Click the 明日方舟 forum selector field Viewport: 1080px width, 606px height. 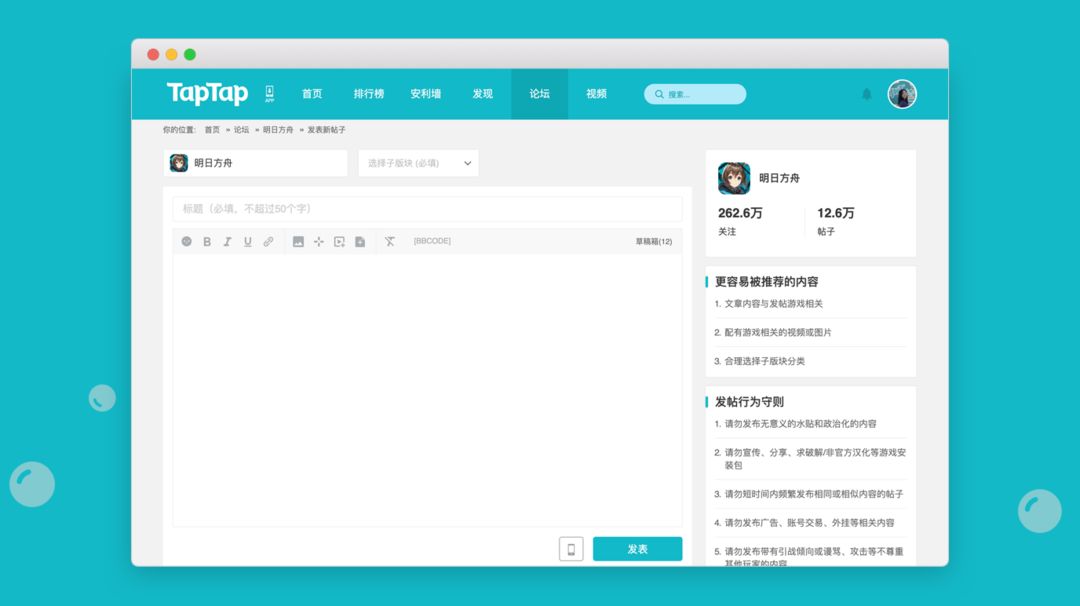pyautogui.click(x=256, y=163)
